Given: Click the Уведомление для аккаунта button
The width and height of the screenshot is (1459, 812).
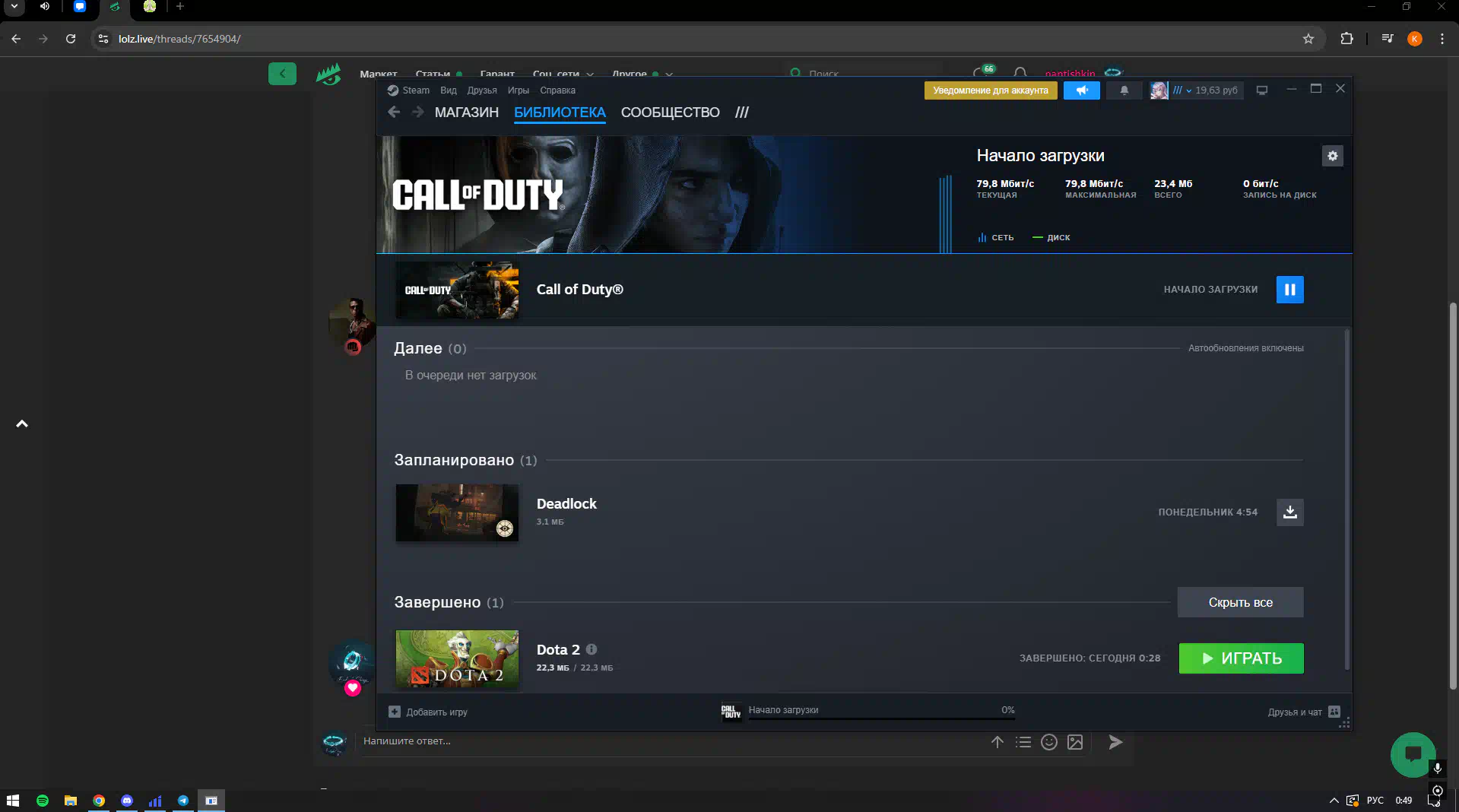Looking at the screenshot, I should [x=991, y=90].
